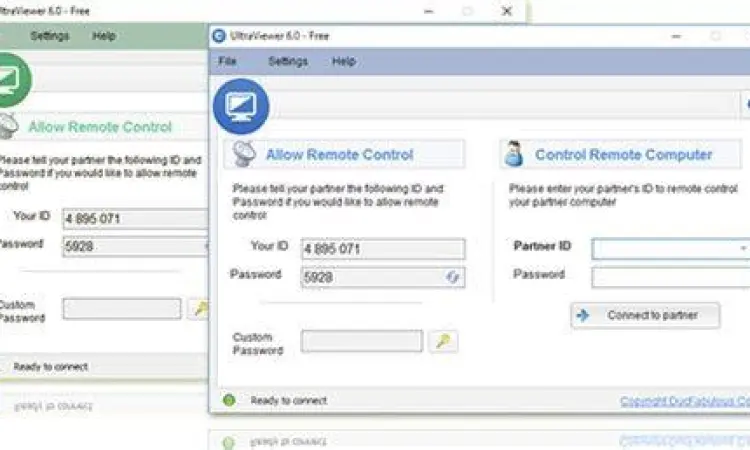
Task: Click the key icon beside Custom Password in front window
Action: click(442, 342)
